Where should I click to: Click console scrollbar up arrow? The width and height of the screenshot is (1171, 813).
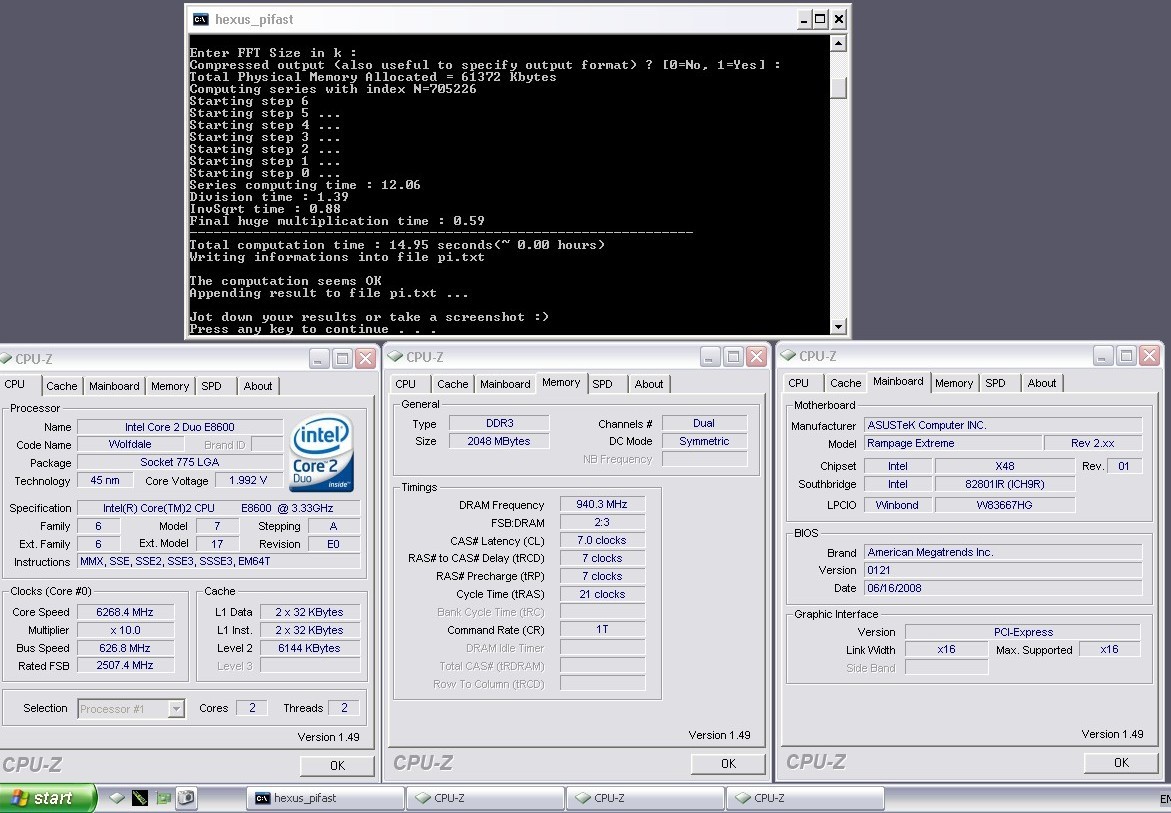click(838, 43)
